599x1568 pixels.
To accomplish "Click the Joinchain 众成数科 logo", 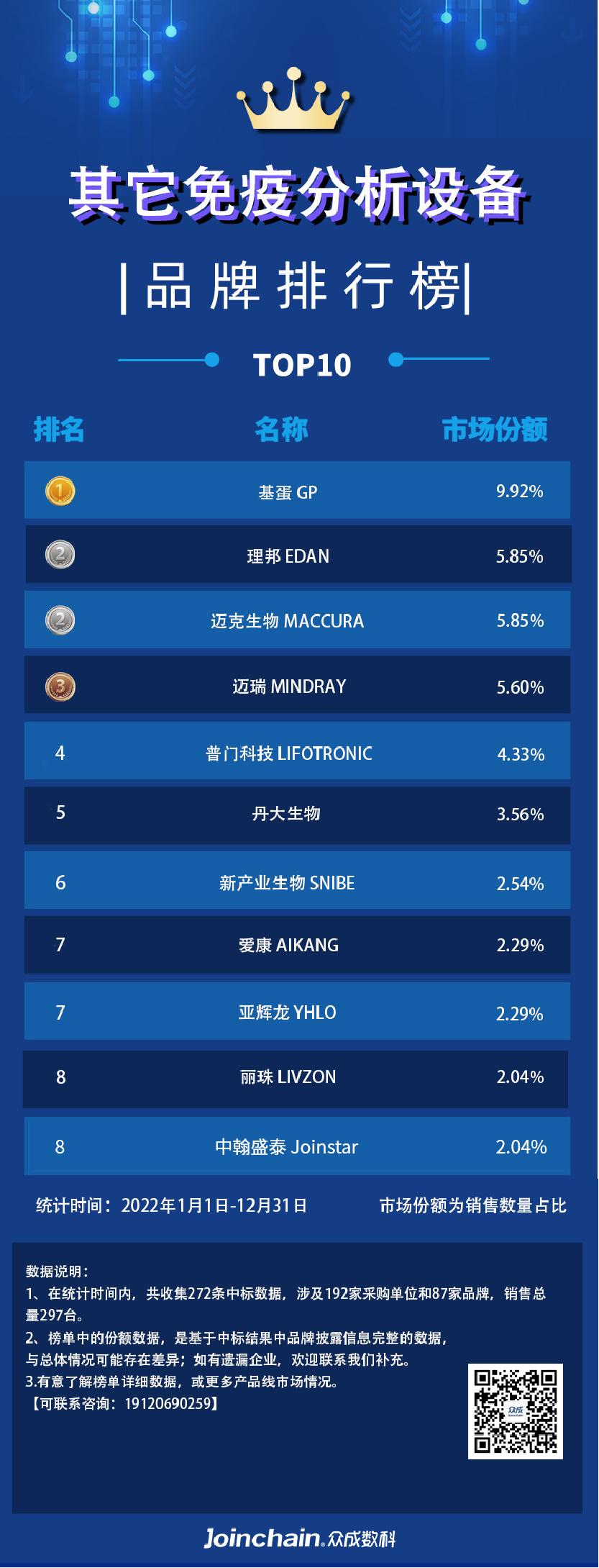I will tap(299, 1538).
